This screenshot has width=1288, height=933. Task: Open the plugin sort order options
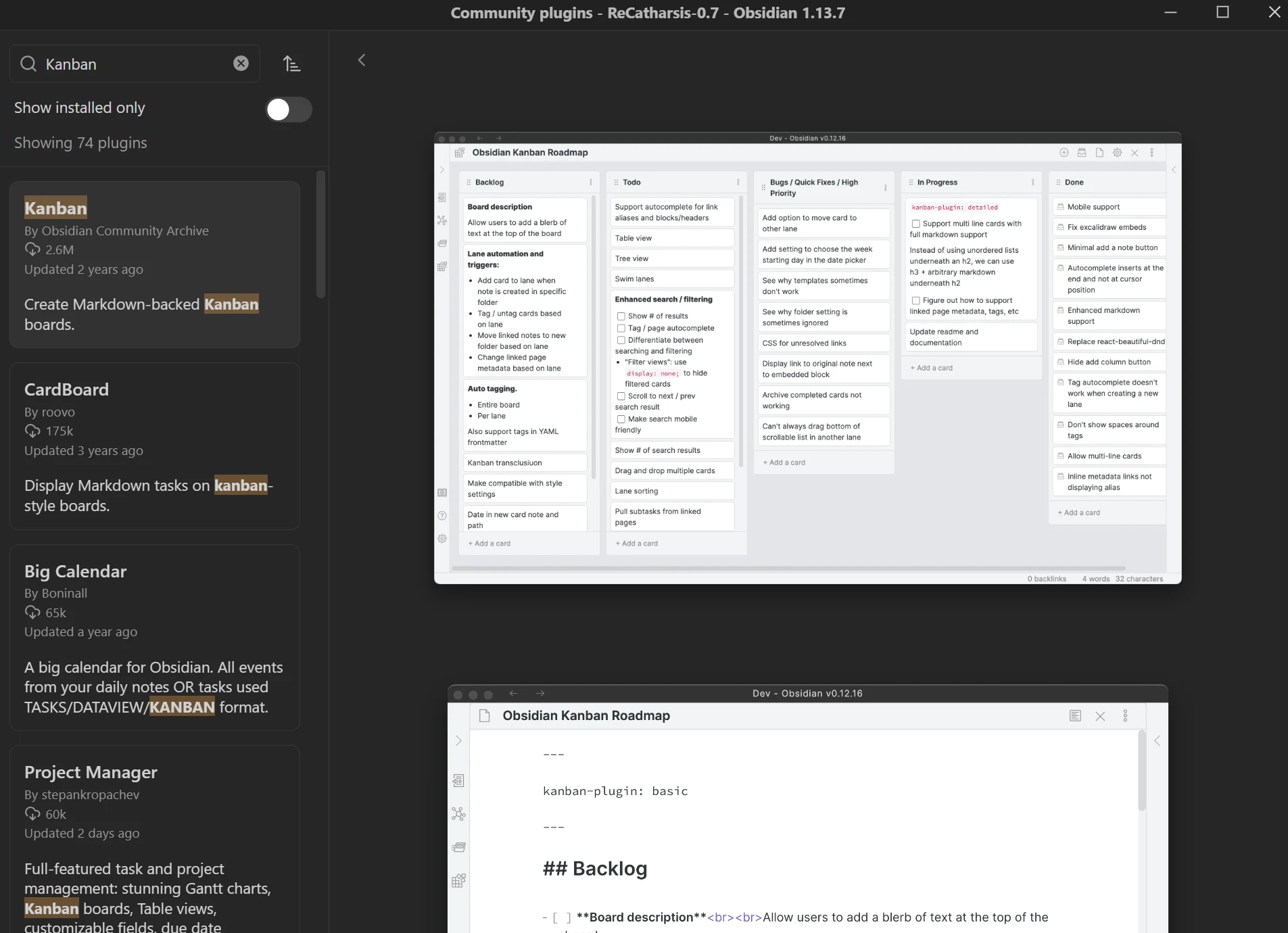291,64
